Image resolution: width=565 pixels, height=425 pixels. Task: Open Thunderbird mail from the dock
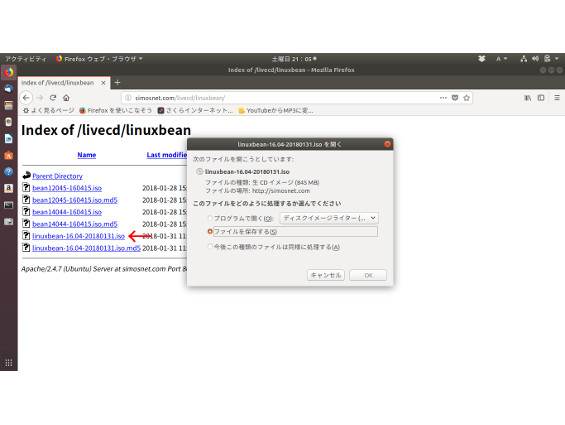(x=9, y=89)
